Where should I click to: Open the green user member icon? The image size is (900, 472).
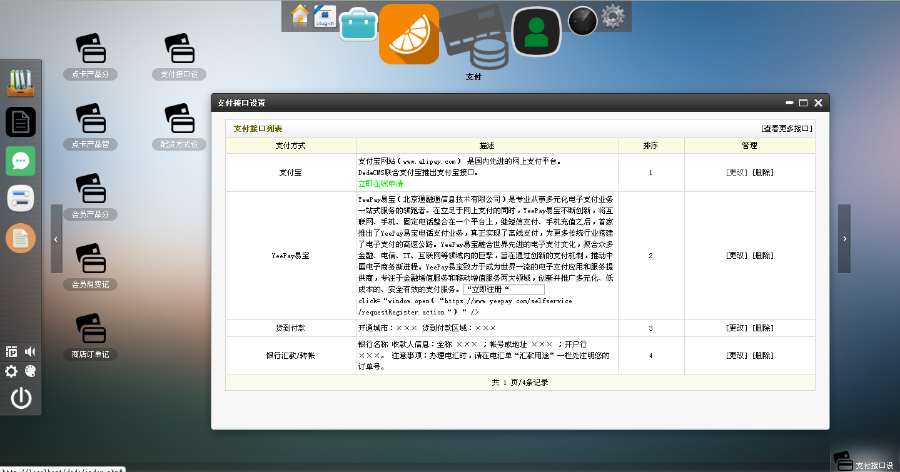pos(536,32)
